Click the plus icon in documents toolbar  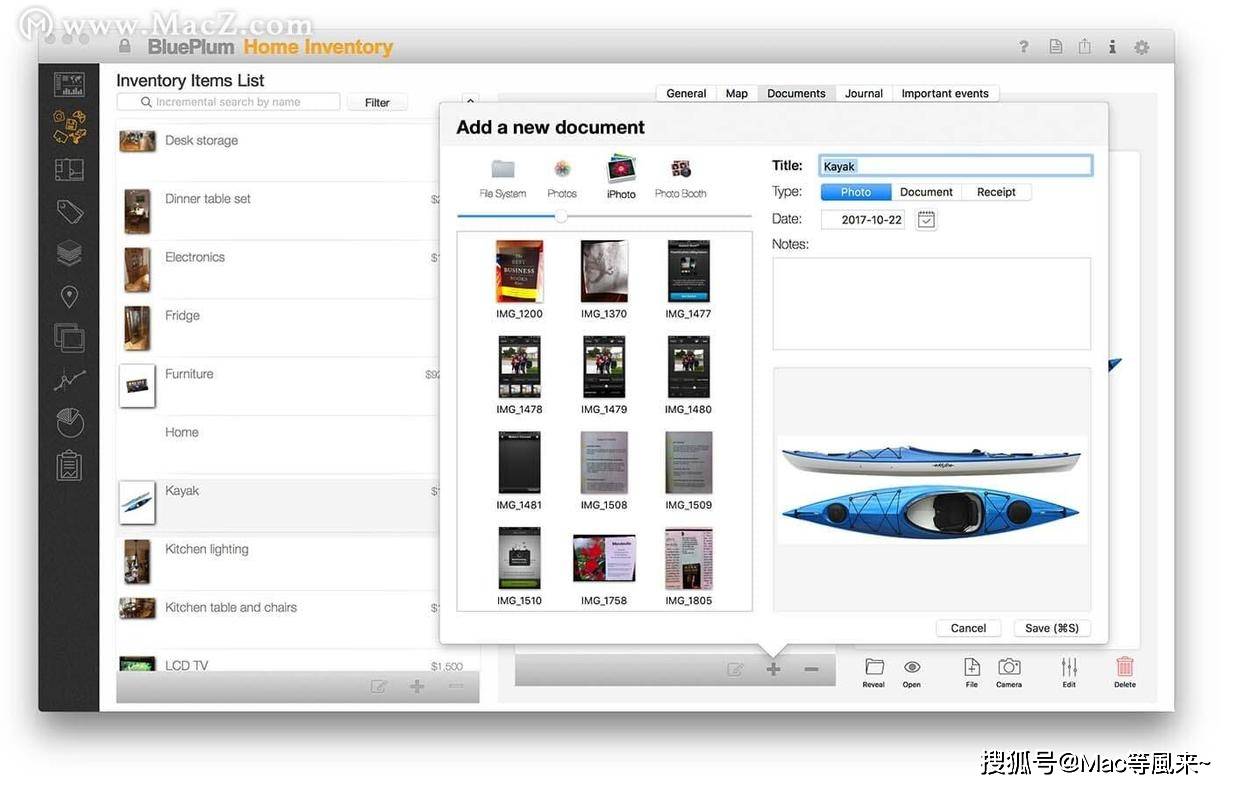(773, 669)
